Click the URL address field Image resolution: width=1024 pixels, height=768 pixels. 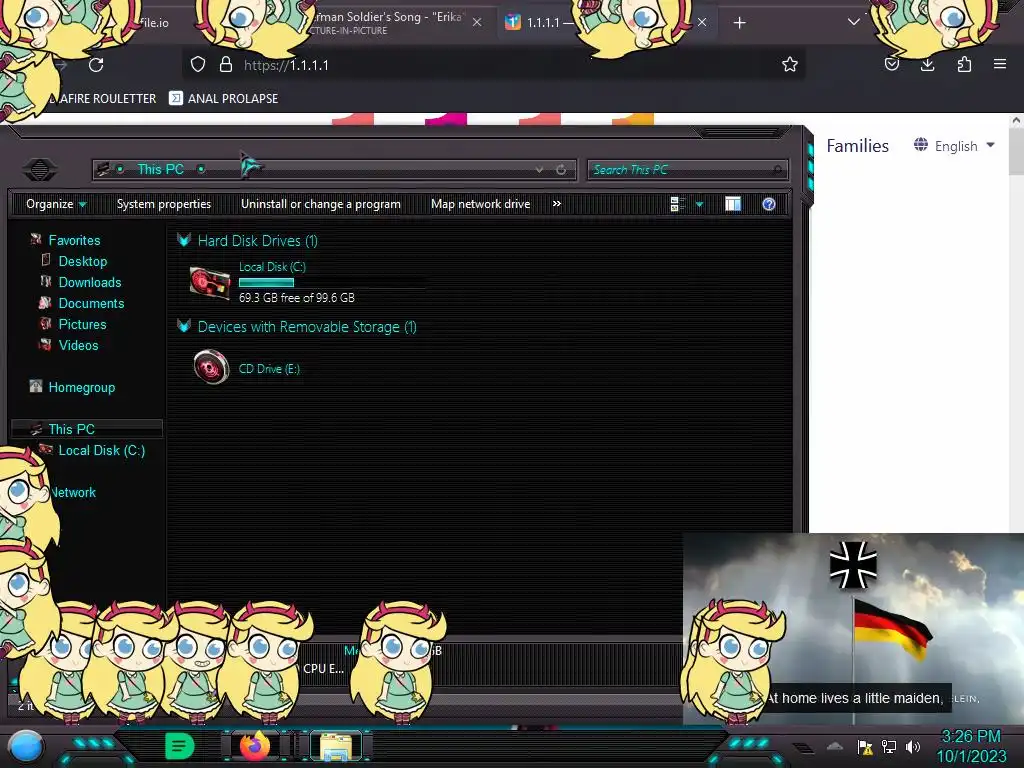(x=496, y=65)
